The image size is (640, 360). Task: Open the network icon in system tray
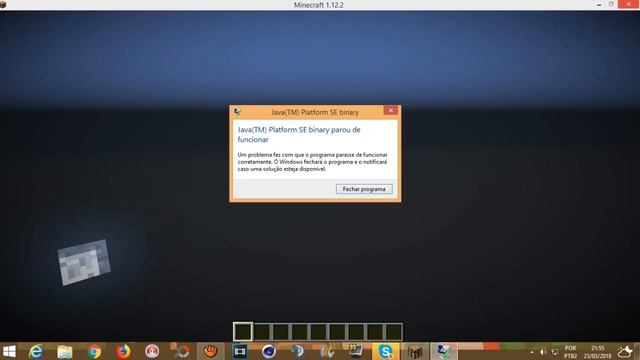(555, 352)
